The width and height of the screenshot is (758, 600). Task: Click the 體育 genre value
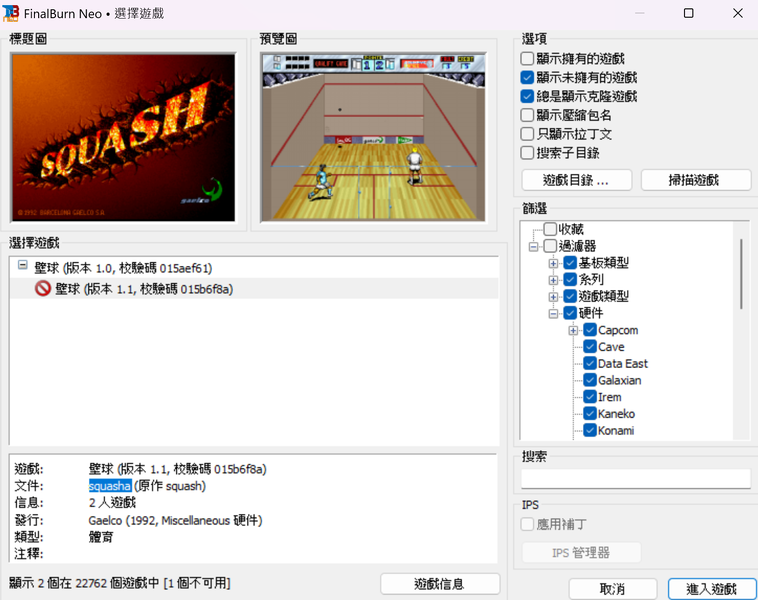point(101,537)
